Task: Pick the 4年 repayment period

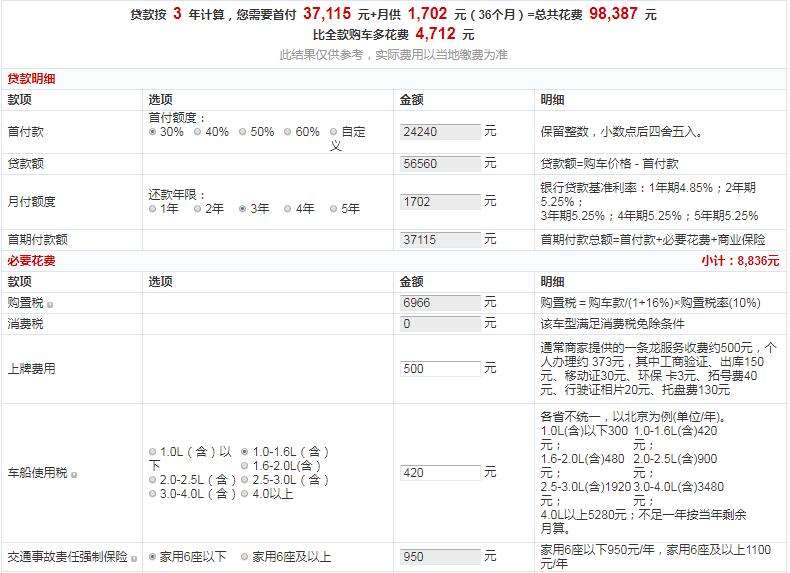Action: pyautogui.click(x=288, y=209)
